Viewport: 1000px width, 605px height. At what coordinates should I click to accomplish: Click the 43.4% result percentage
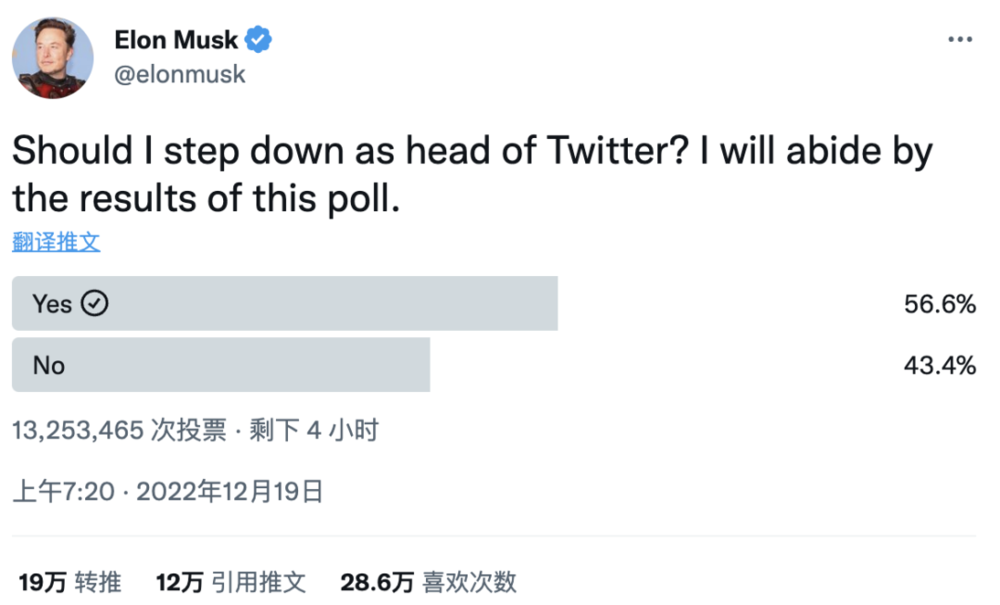point(939,366)
